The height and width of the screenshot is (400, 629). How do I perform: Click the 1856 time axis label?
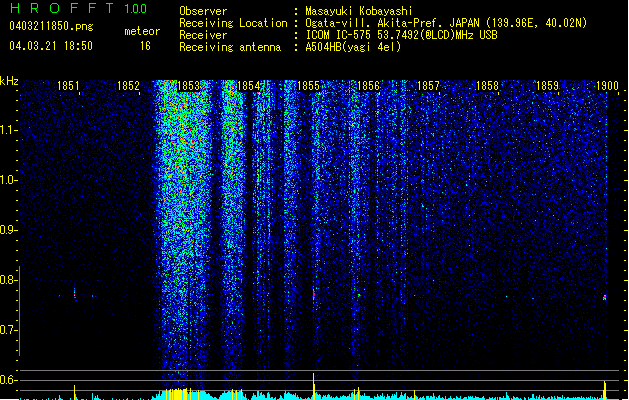pos(368,86)
